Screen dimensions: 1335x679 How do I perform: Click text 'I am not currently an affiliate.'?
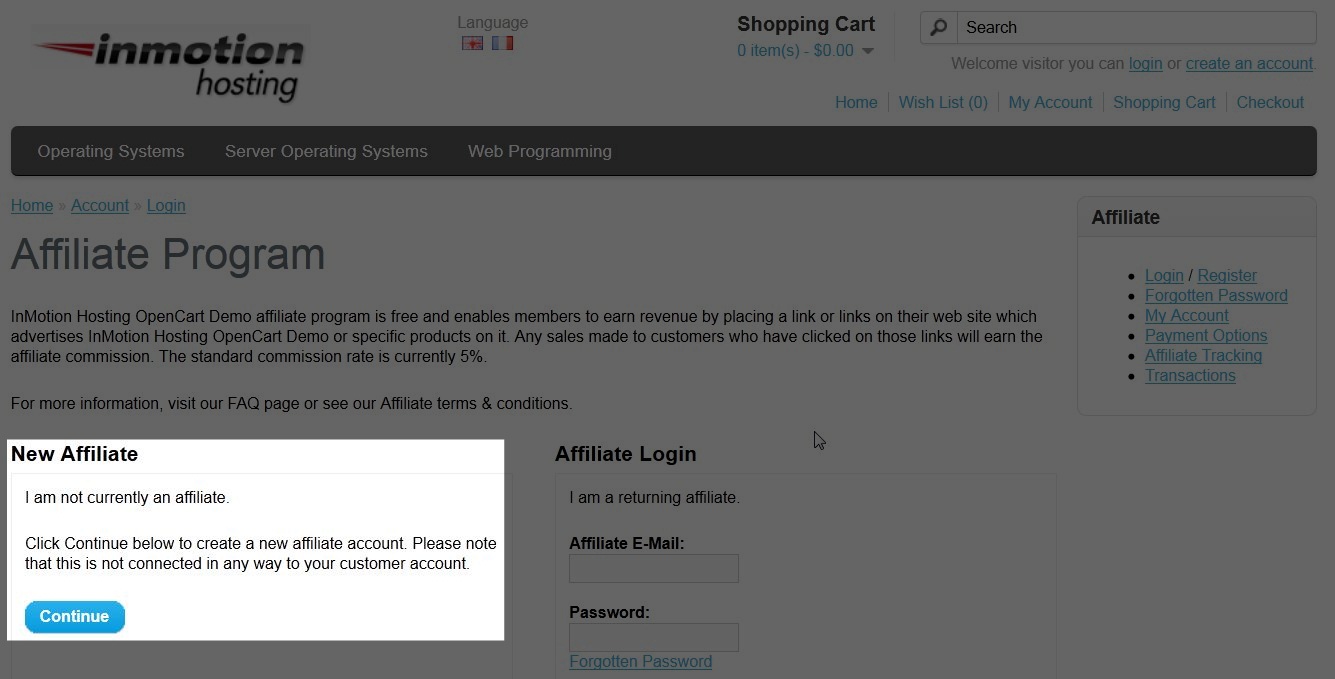(x=127, y=497)
